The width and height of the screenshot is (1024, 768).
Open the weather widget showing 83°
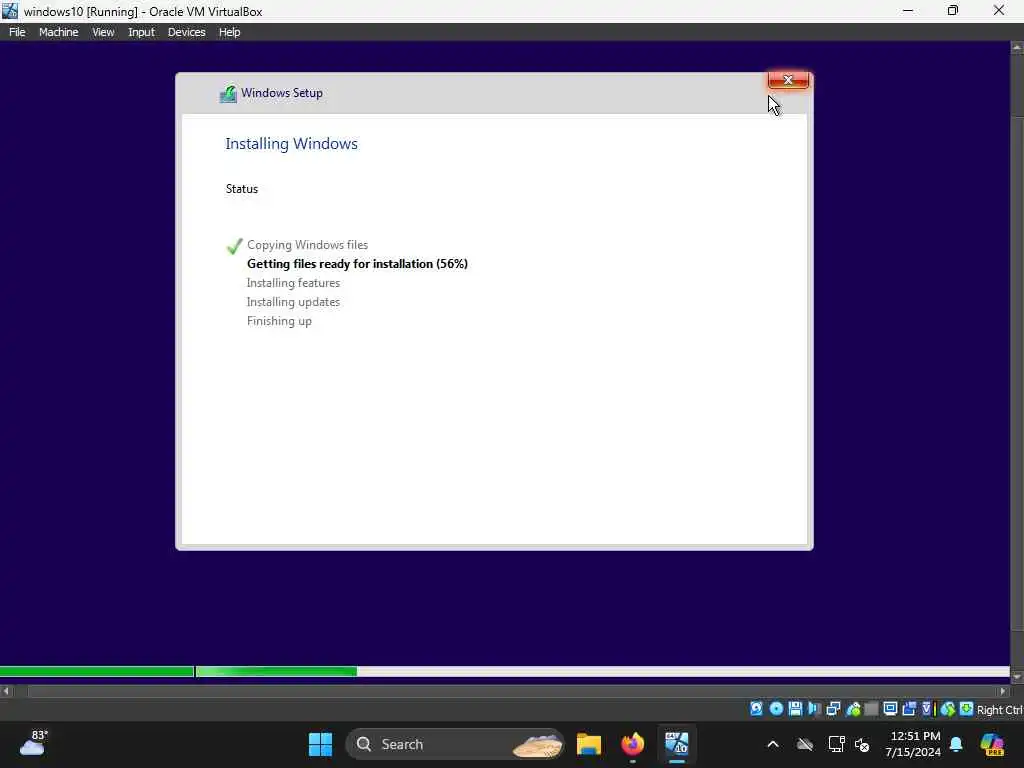click(33, 743)
